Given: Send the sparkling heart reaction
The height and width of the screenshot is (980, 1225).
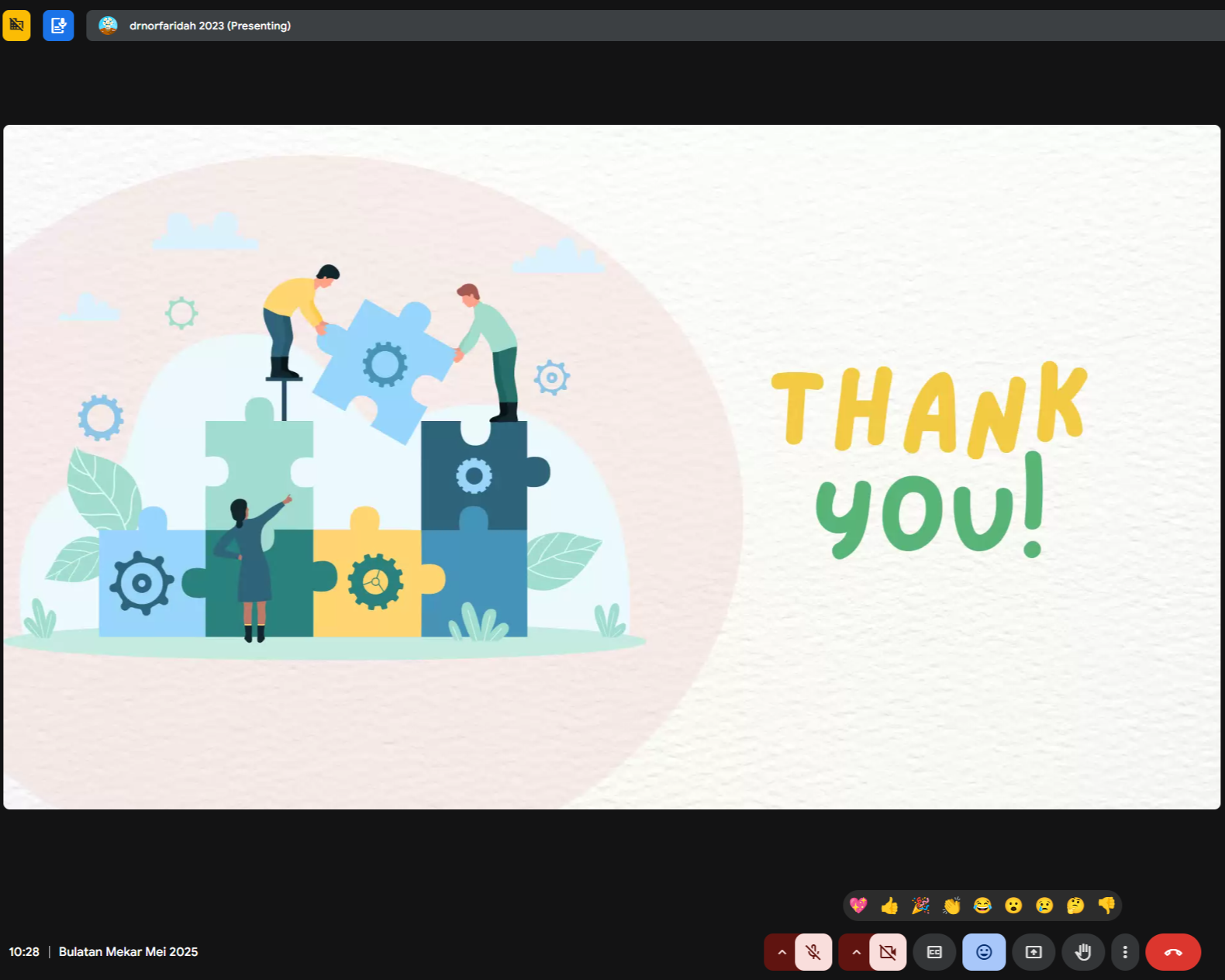Looking at the screenshot, I should [x=858, y=906].
